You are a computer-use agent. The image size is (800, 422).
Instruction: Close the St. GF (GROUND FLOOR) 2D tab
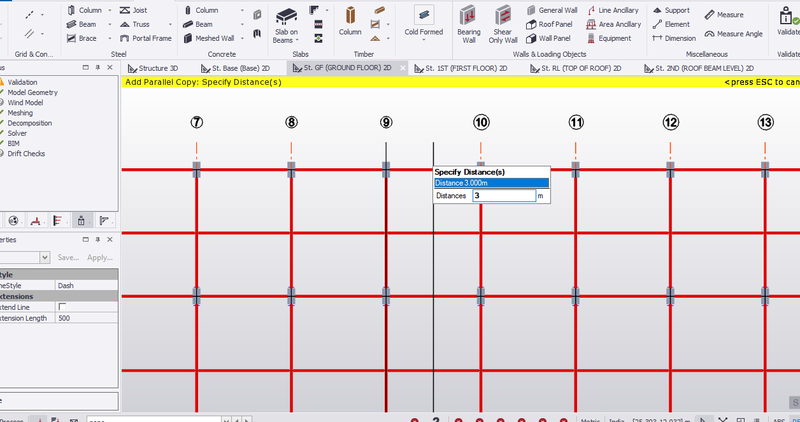pos(403,68)
